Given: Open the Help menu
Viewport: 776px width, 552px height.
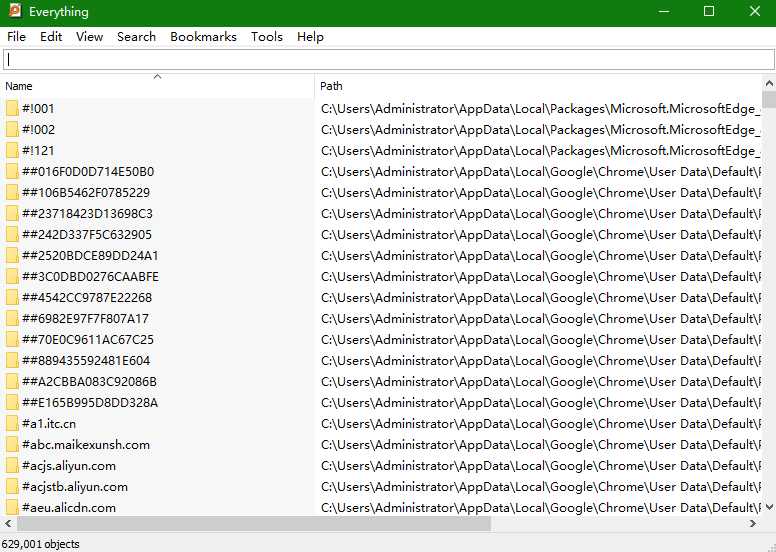Looking at the screenshot, I should point(310,37).
